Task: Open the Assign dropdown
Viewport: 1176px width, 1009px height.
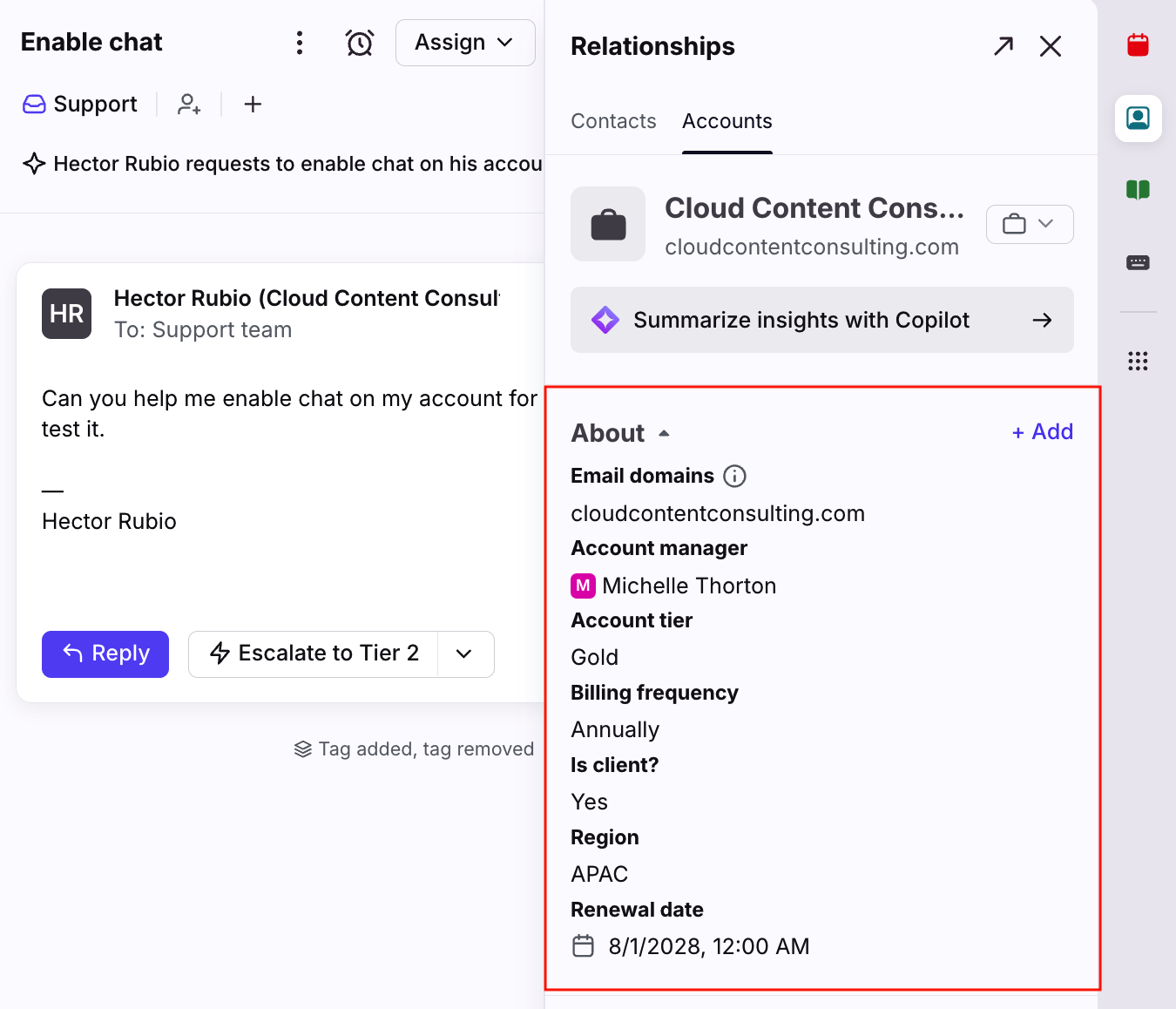Action: 465,43
